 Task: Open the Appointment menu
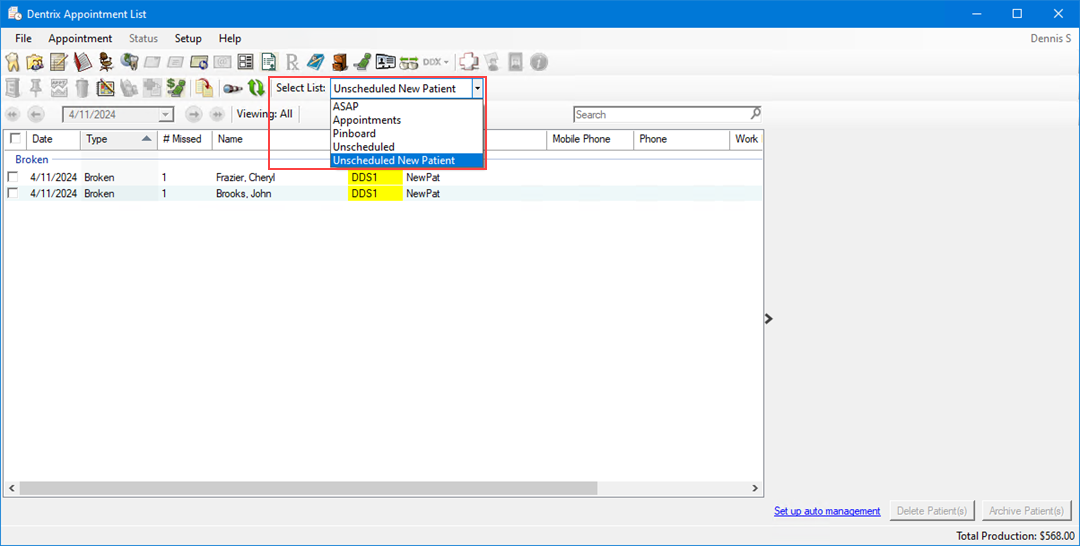[80, 38]
